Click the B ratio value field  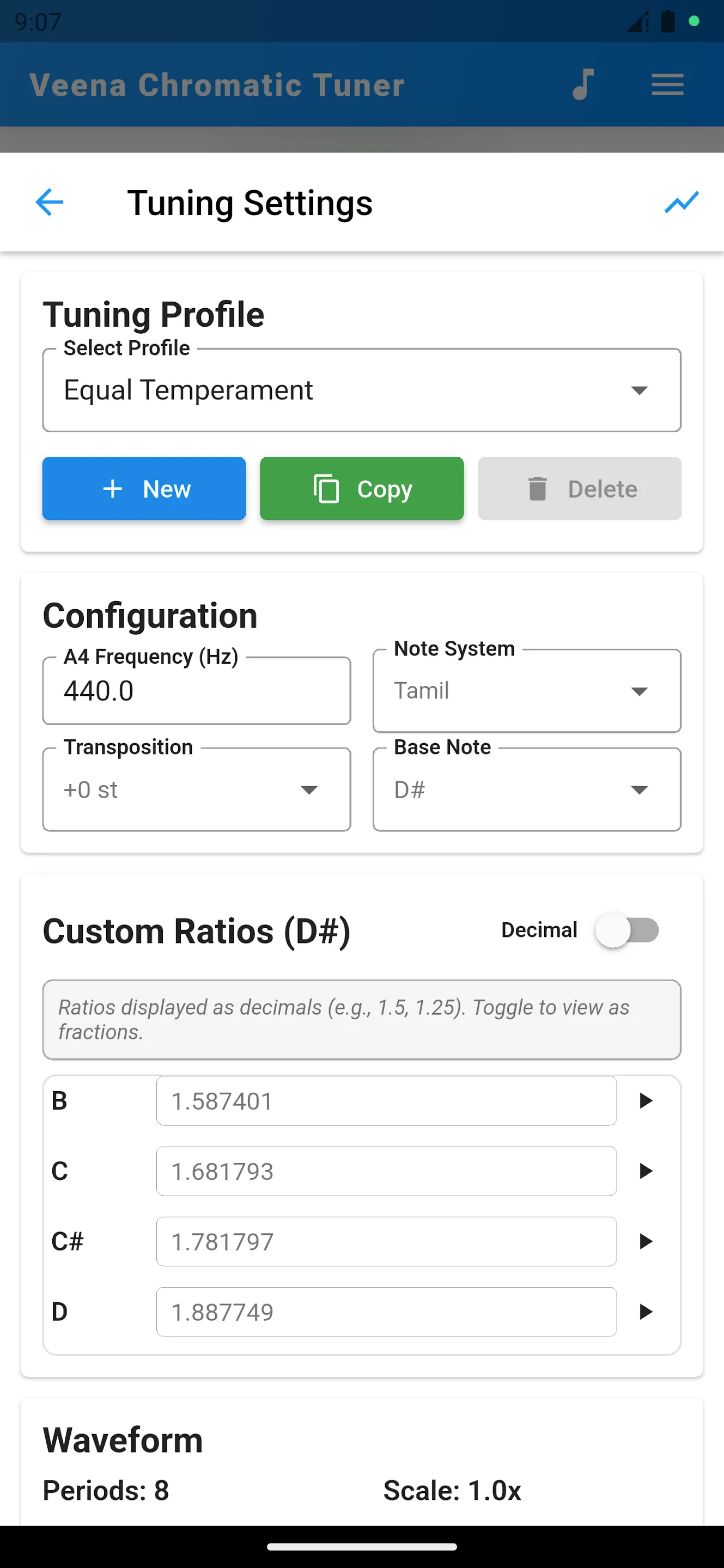point(386,1101)
